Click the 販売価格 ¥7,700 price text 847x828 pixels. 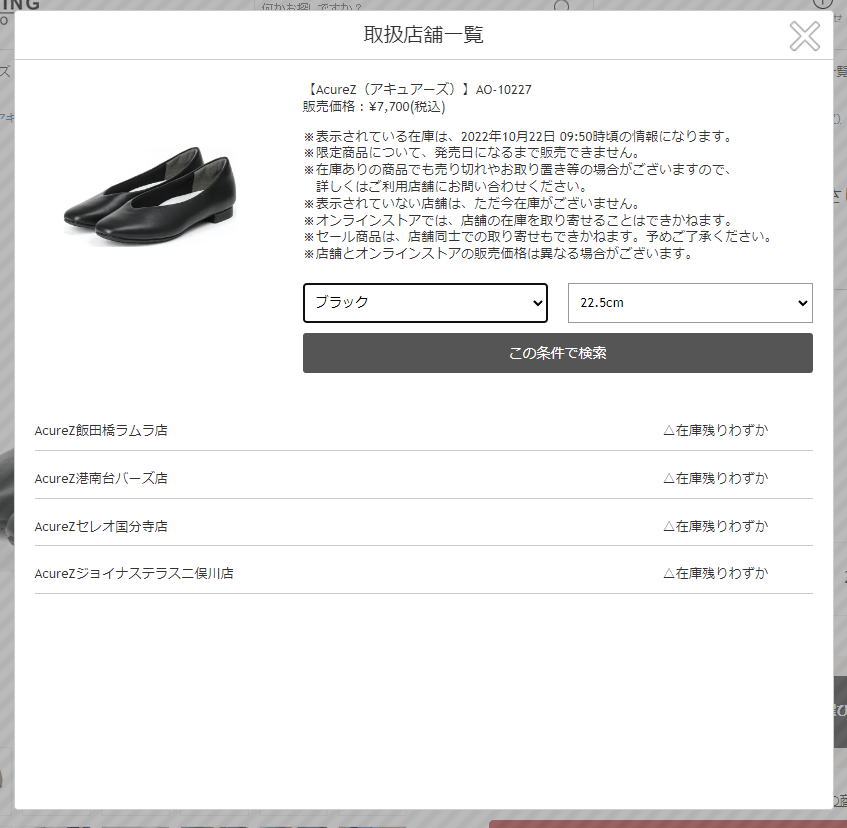(374, 106)
